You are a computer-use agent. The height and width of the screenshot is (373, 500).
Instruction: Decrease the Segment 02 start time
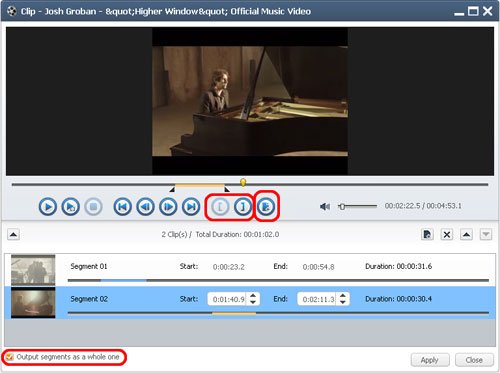253,302
